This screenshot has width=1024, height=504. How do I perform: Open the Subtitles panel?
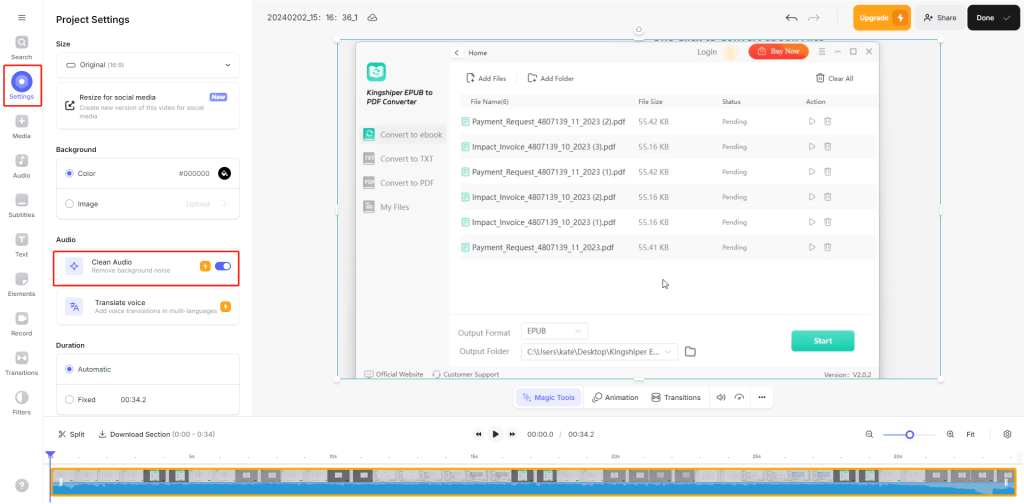coord(22,206)
